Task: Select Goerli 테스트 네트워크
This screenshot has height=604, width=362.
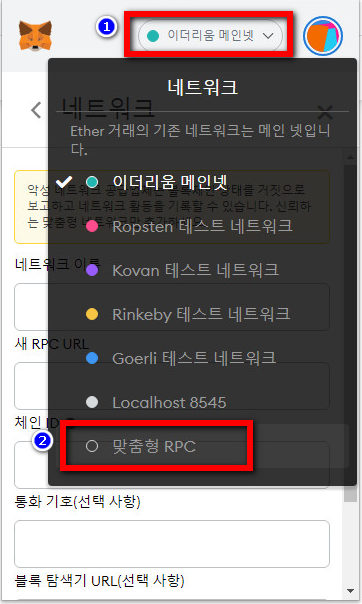Action: (x=202, y=358)
